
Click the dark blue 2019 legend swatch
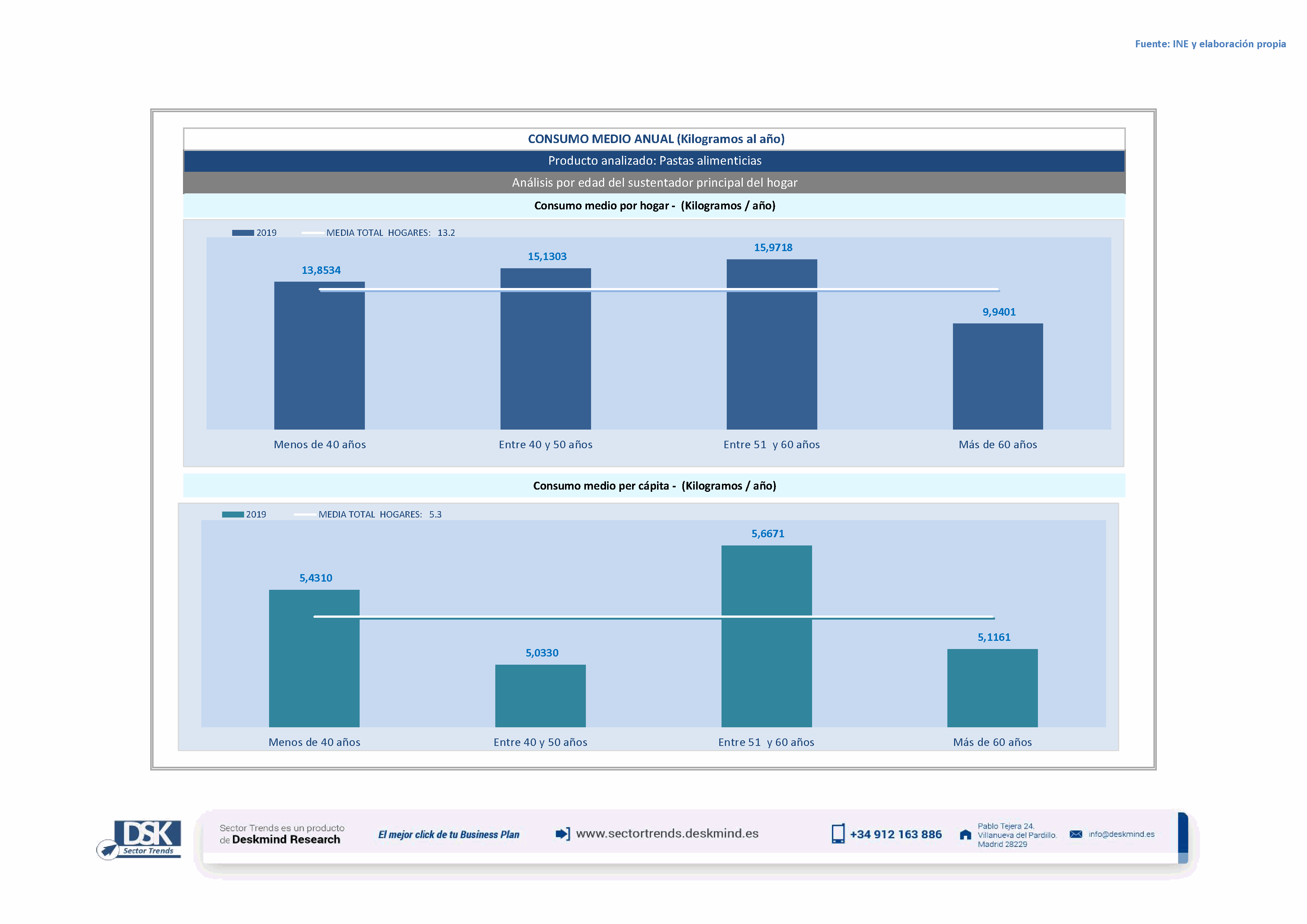tap(243, 233)
